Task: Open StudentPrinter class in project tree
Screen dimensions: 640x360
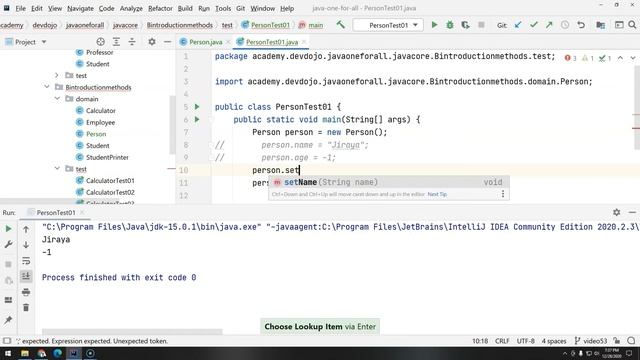Action: point(107,157)
